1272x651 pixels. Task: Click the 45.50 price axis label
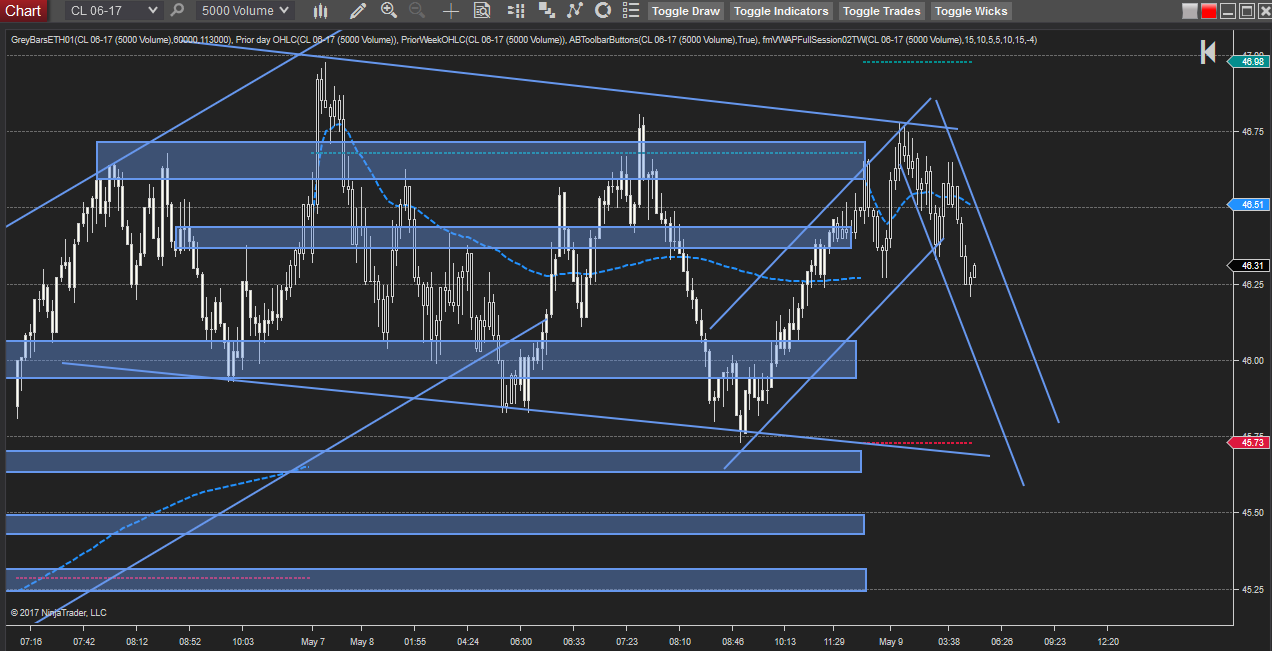tap(1254, 512)
